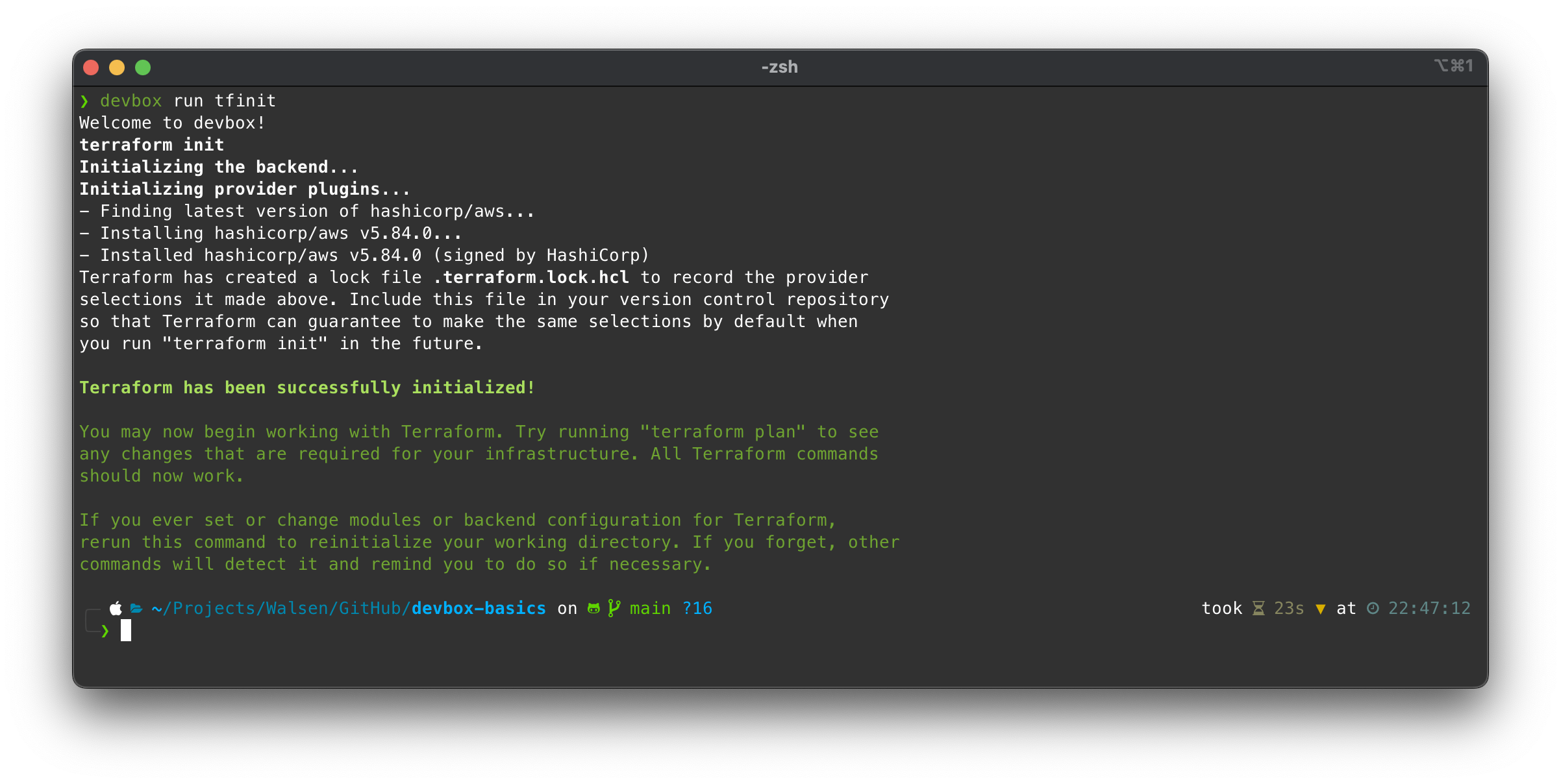The width and height of the screenshot is (1561, 784).
Task: Click 'run tfinit' in the command line
Action: (x=225, y=101)
